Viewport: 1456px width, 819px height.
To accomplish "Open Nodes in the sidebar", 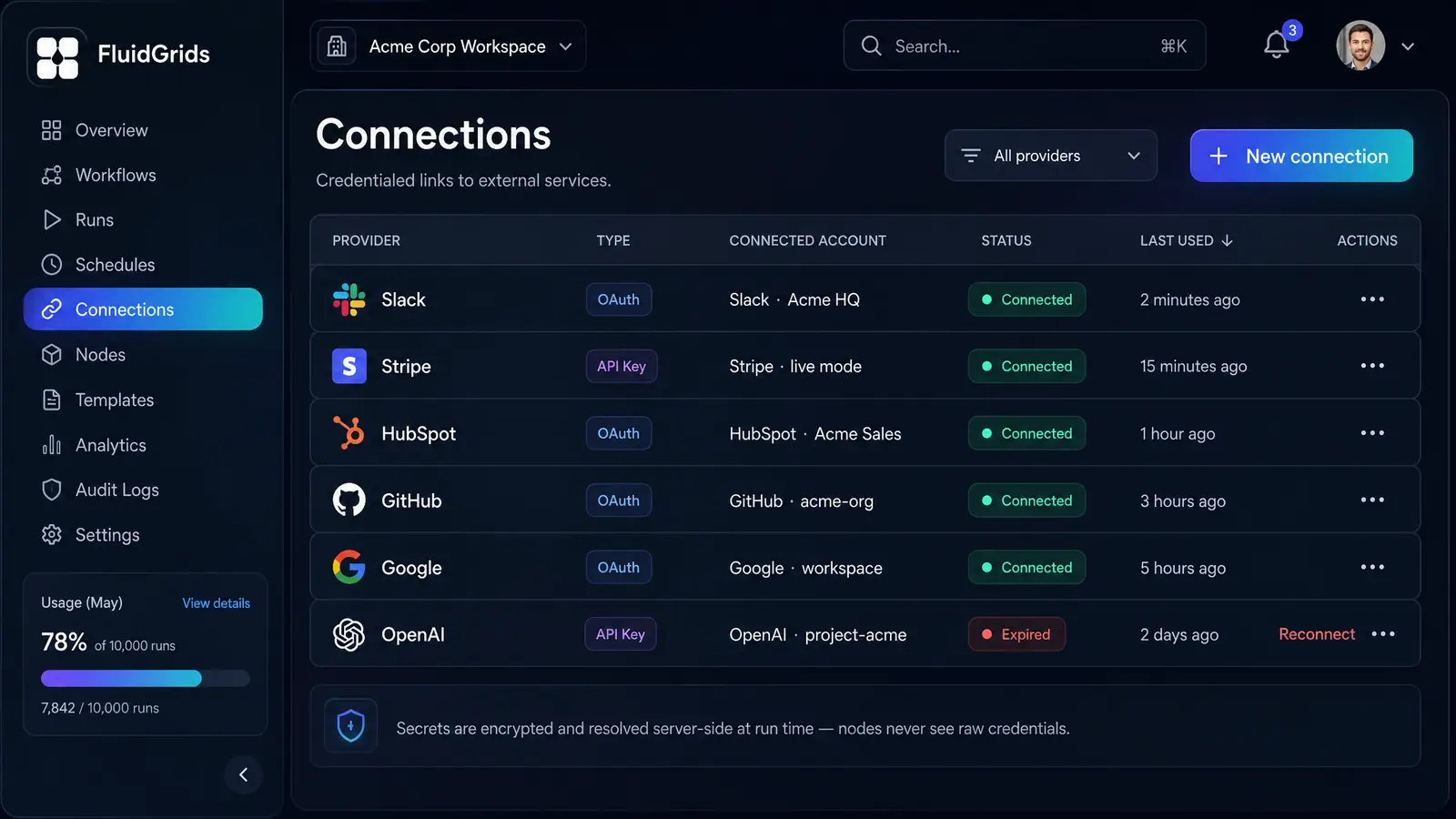I will (143, 354).
